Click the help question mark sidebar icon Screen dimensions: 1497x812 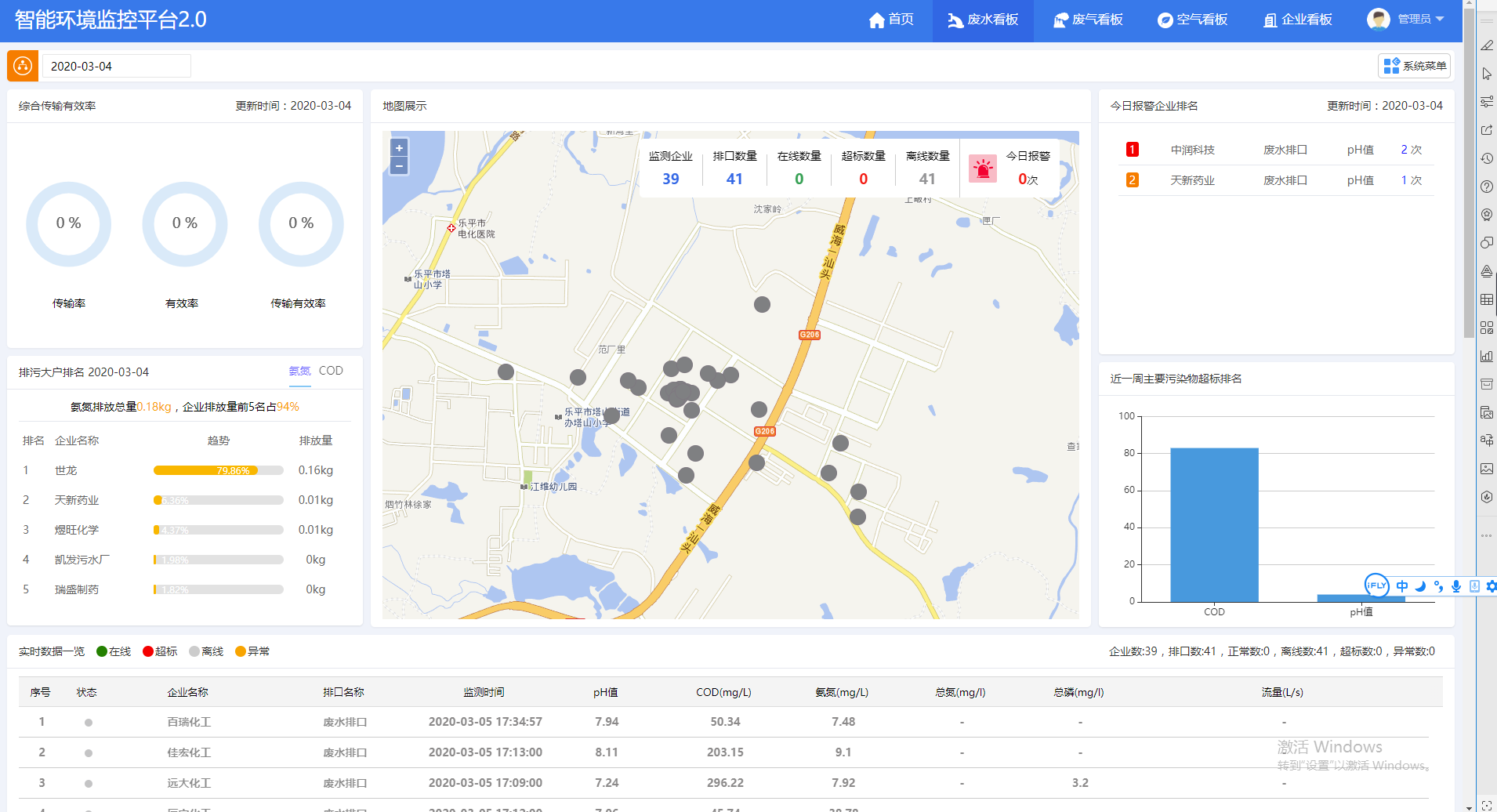point(1486,187)
